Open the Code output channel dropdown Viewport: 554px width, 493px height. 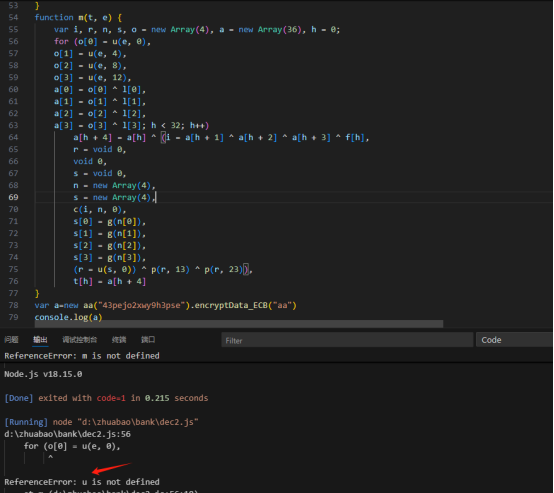(514, 340)
